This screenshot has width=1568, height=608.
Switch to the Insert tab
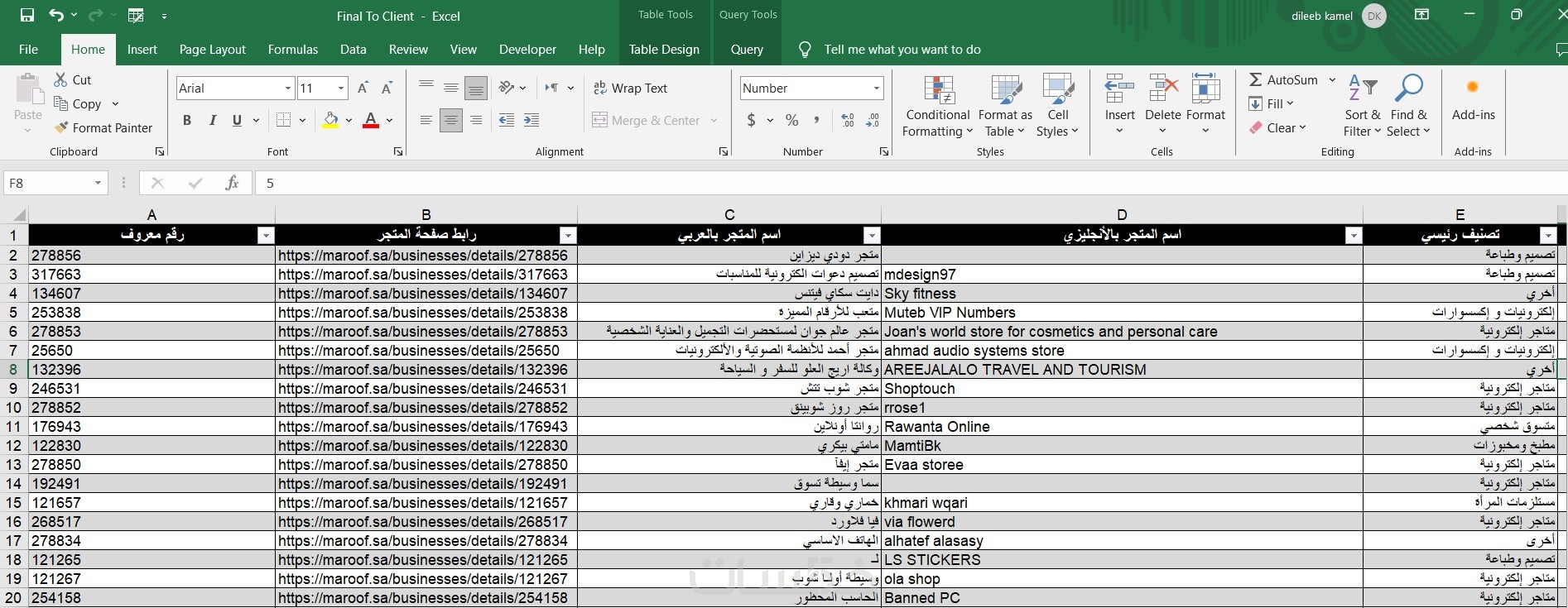coord(142,49)
